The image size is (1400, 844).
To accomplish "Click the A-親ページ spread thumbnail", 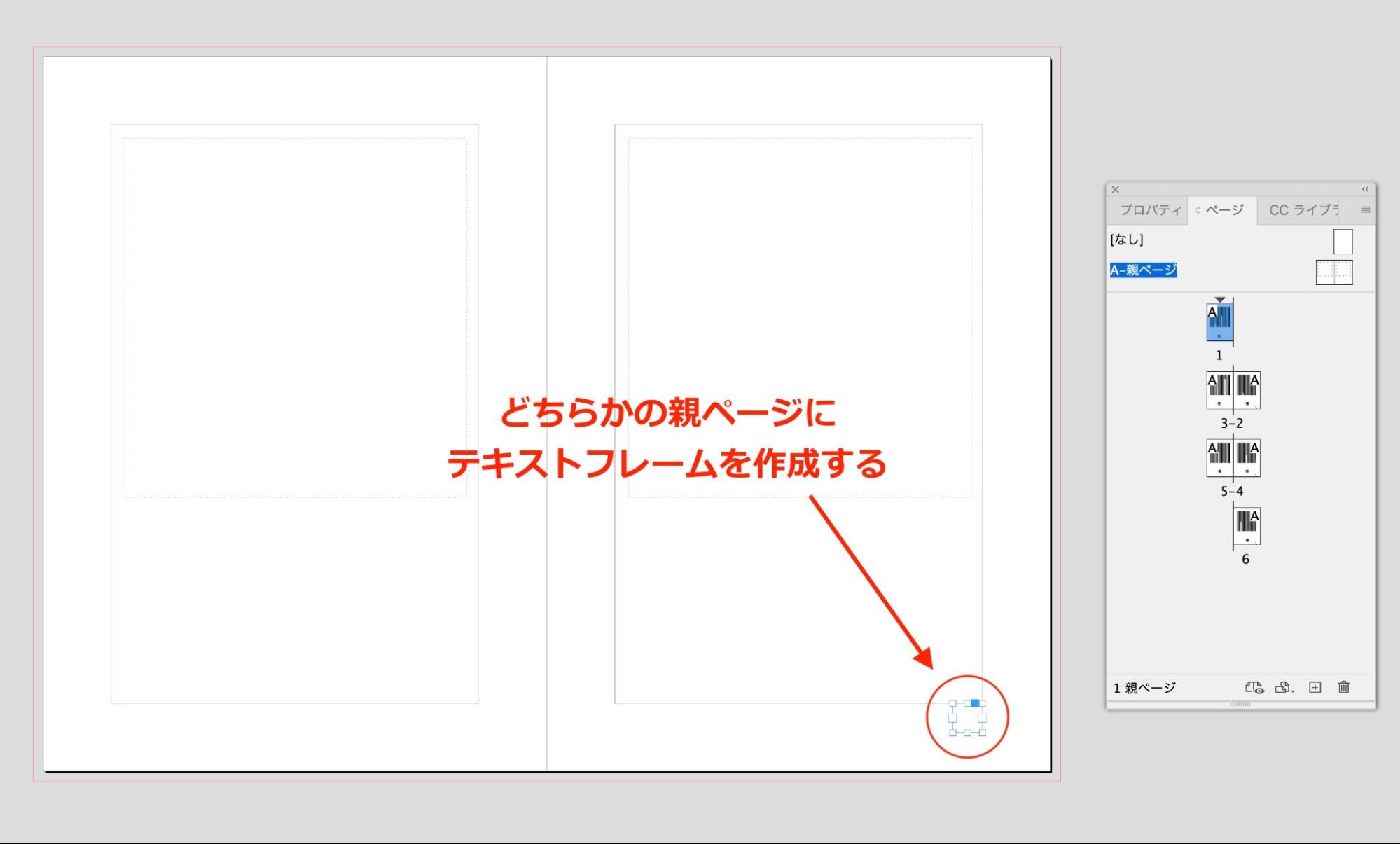I will 1334,272.
